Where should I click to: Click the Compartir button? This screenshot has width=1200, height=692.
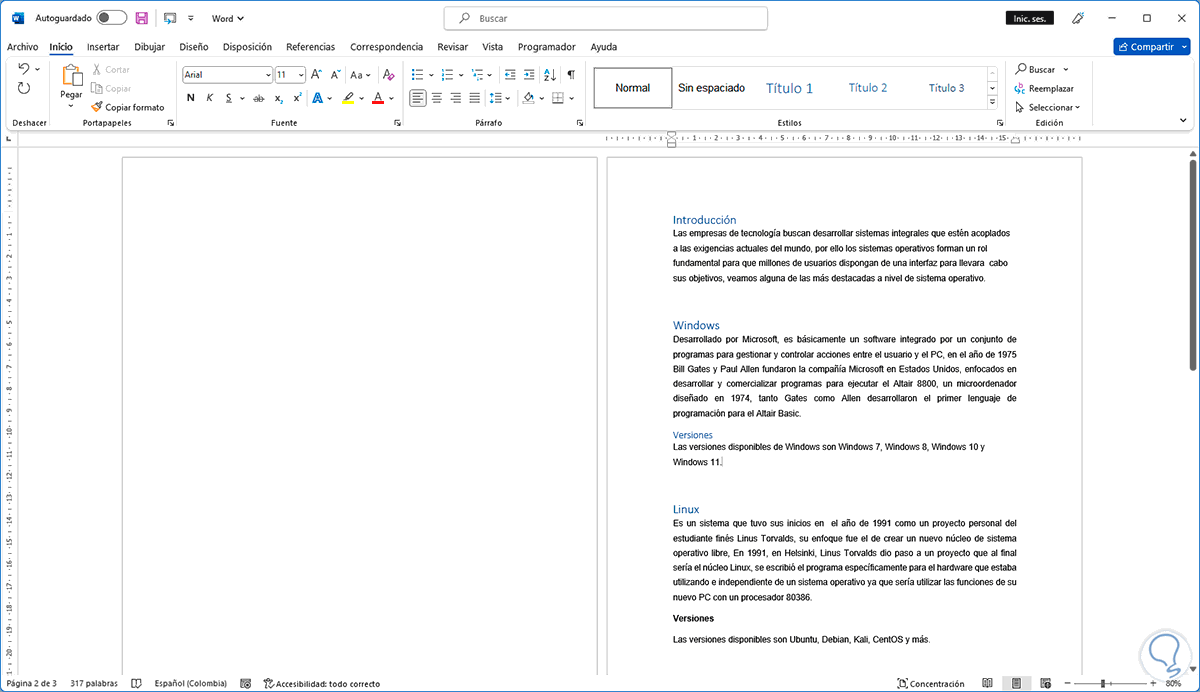1152,46
